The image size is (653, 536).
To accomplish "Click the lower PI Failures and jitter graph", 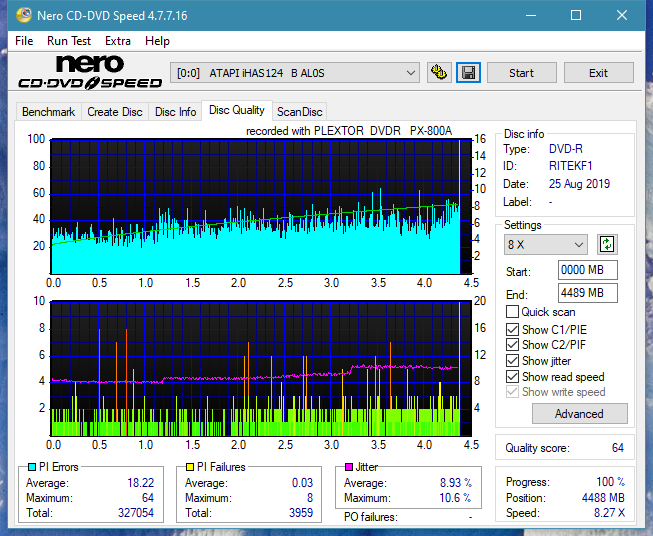I will coord(261,369).
